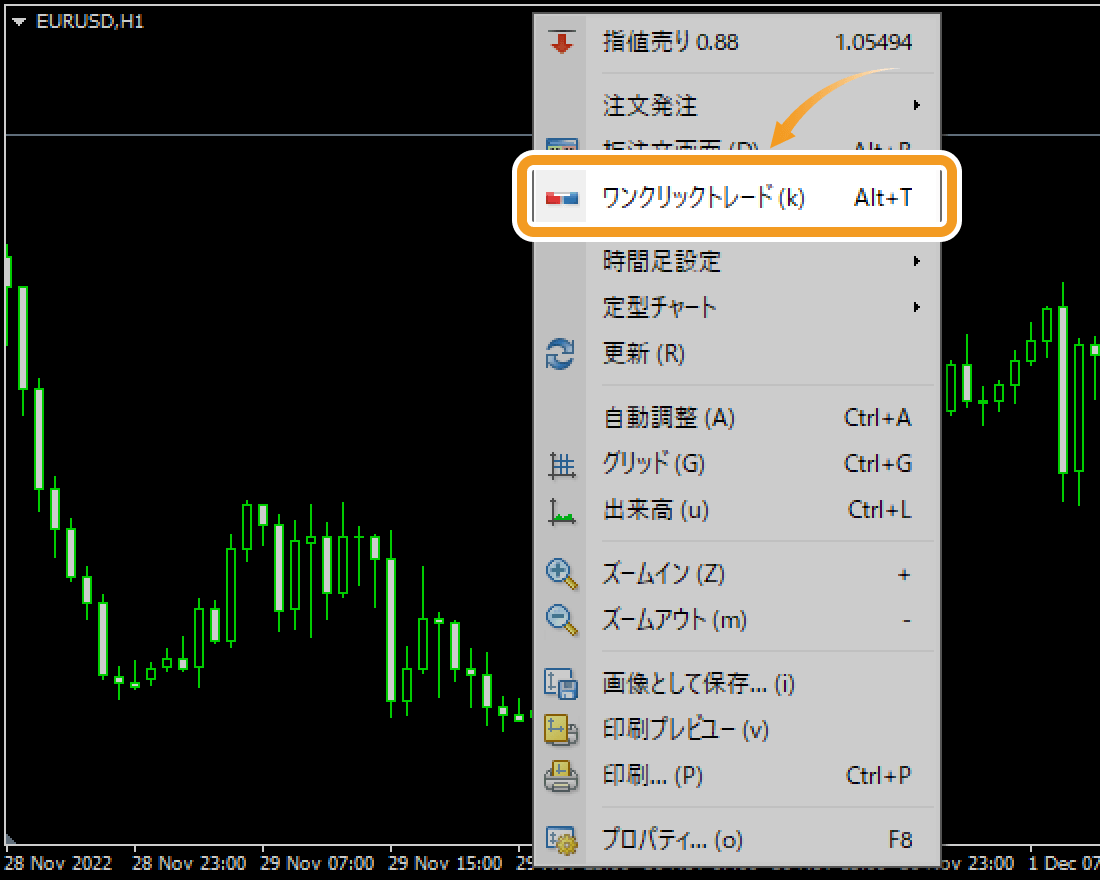Expand arrow next to 時間足設定
Image resolution: width=1100 pixels, height=880 pixels.
(916, 261)
